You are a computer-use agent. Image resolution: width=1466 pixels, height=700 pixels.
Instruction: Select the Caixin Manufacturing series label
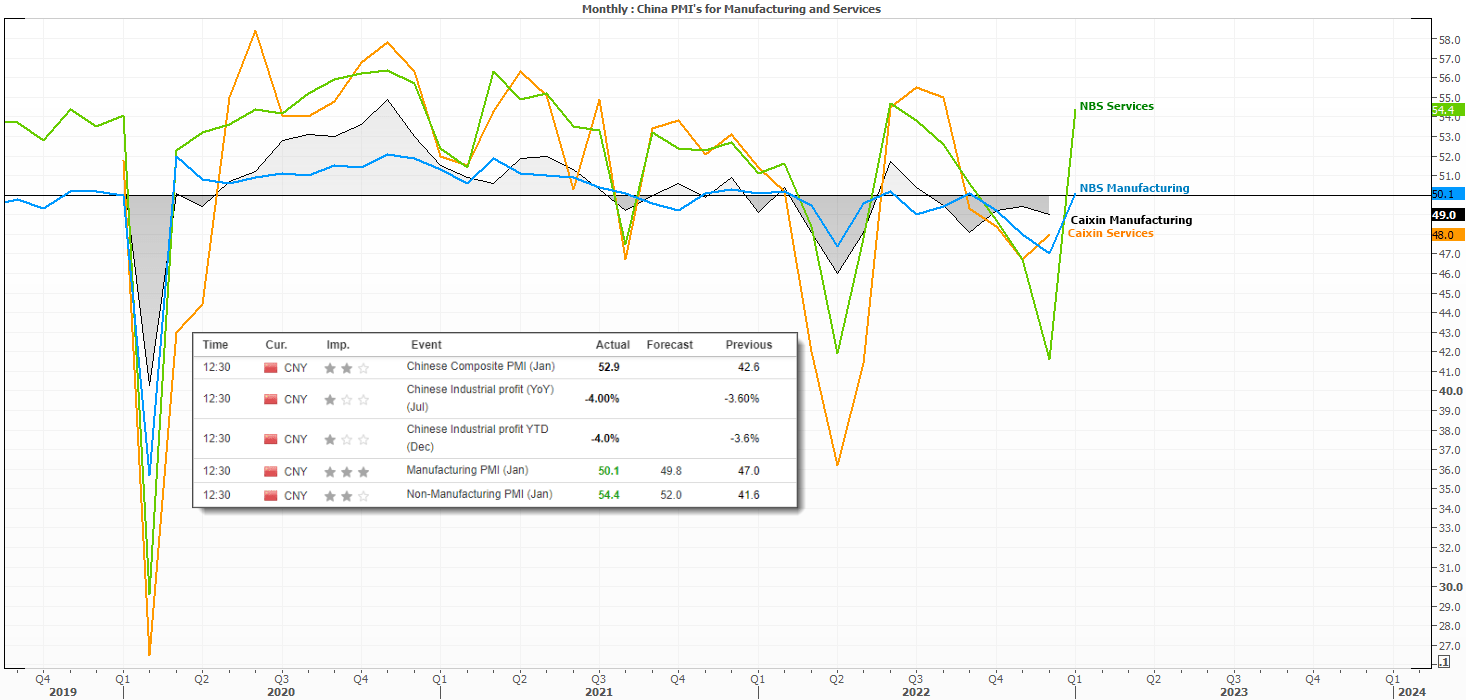tap(1131, 220)
